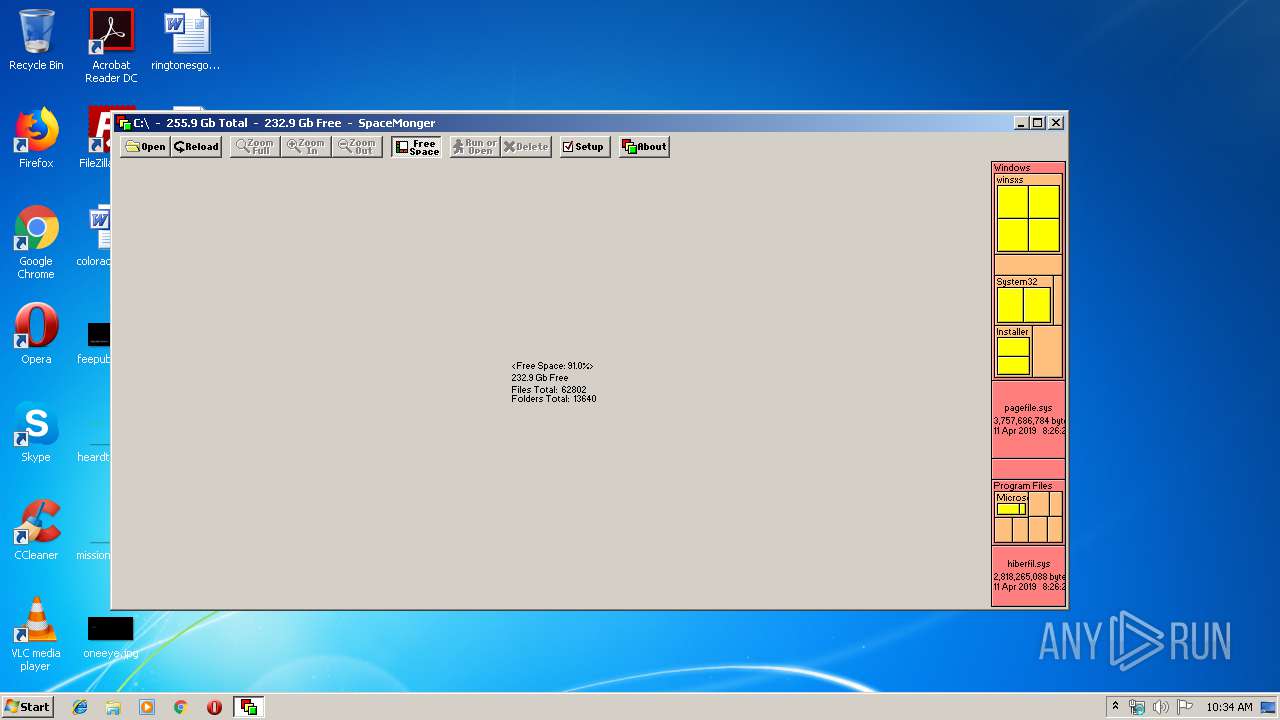Select the Skype desktop shortcut
The height and width of the screenshot is (720, 1280).
(36, 432)
